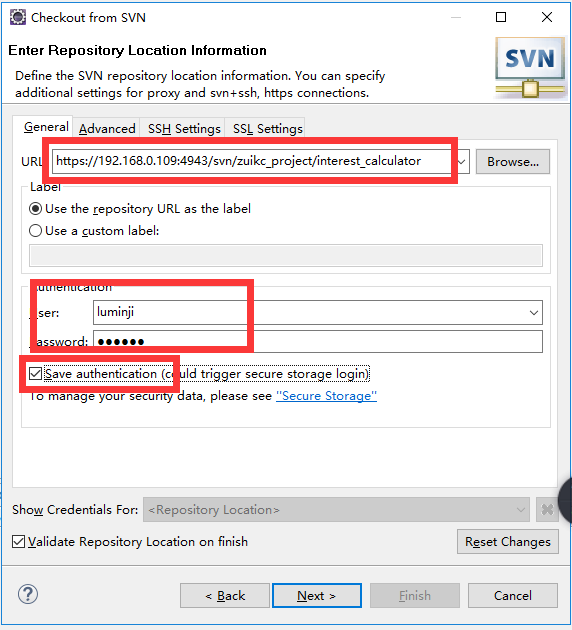Image resolution: width=572 pixels, height=630 pixels.
Task: Toggle Save authentication checkbox
Action: point(35,374)
